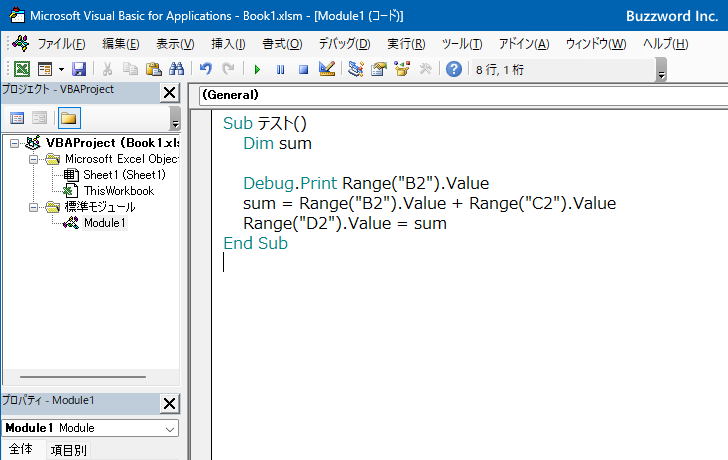Select Module1 in project tree

pyautogui.click(x=105, y=223)
